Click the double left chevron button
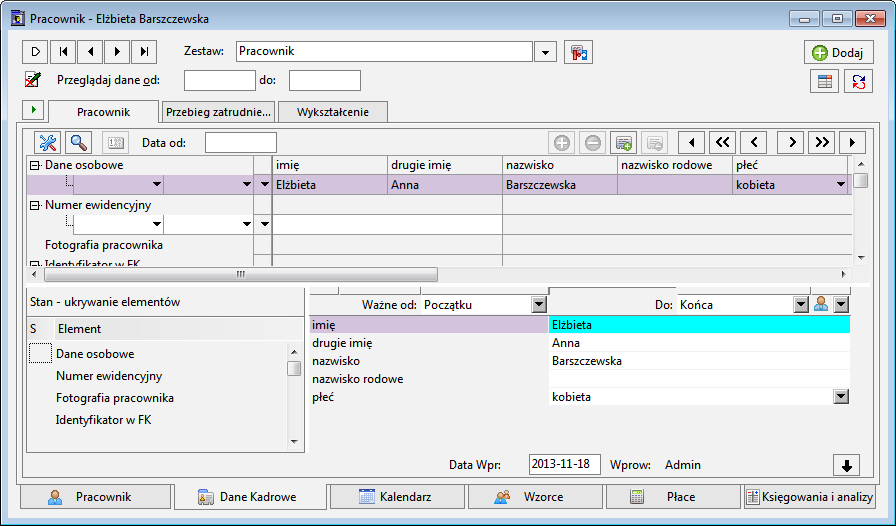The width and height of the screenshot is (896, 526). point(722,142)
